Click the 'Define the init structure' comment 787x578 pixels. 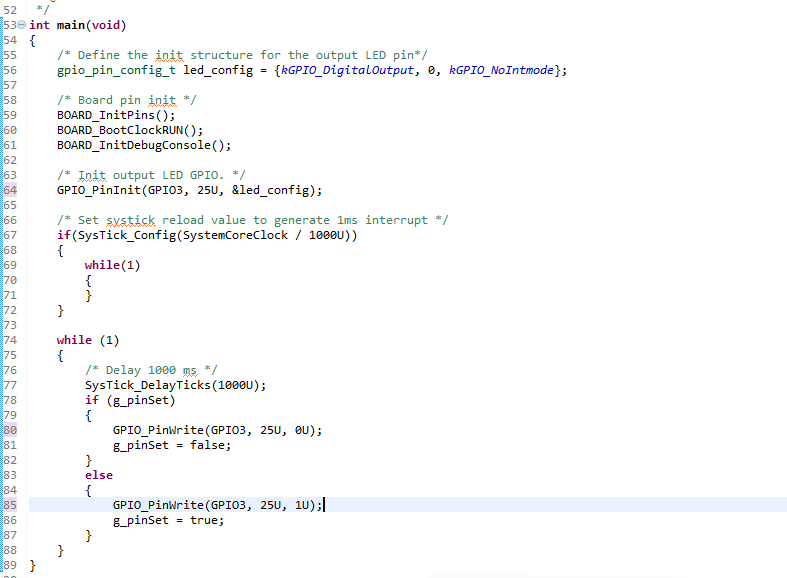tap(242, 55)
